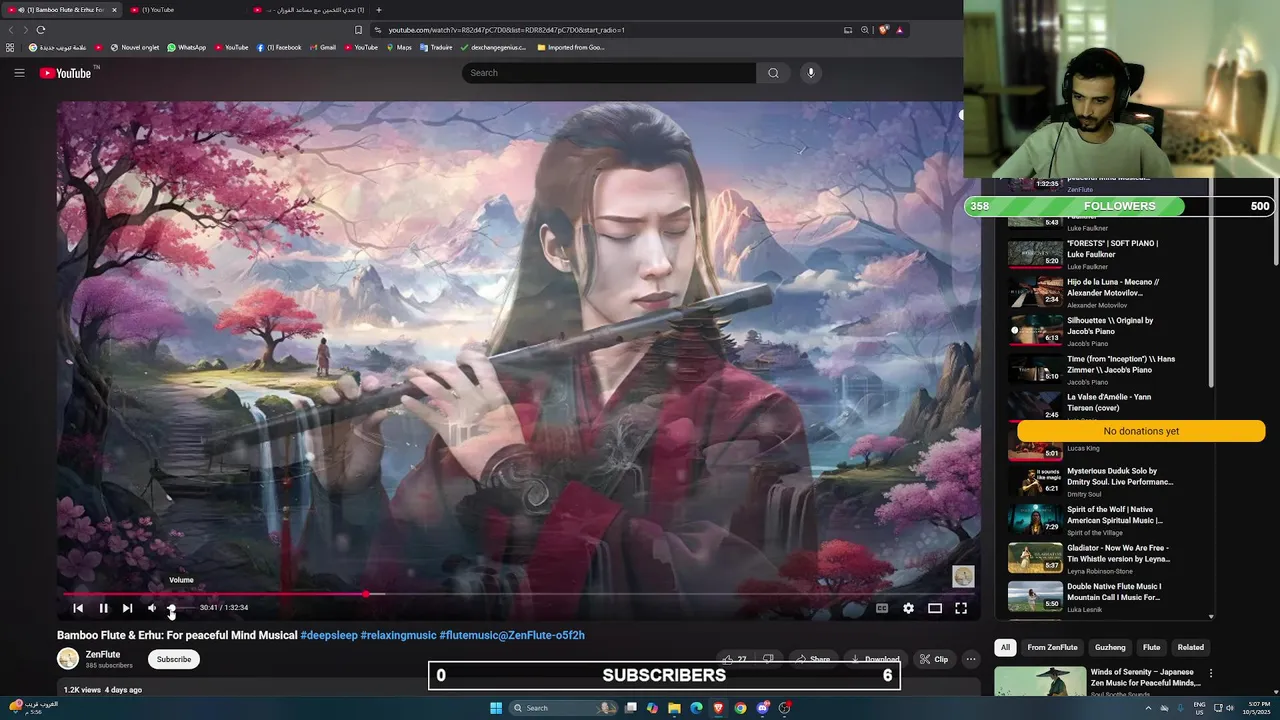
Task: Click in the YouTube search field
Action: tap(609, 73)
